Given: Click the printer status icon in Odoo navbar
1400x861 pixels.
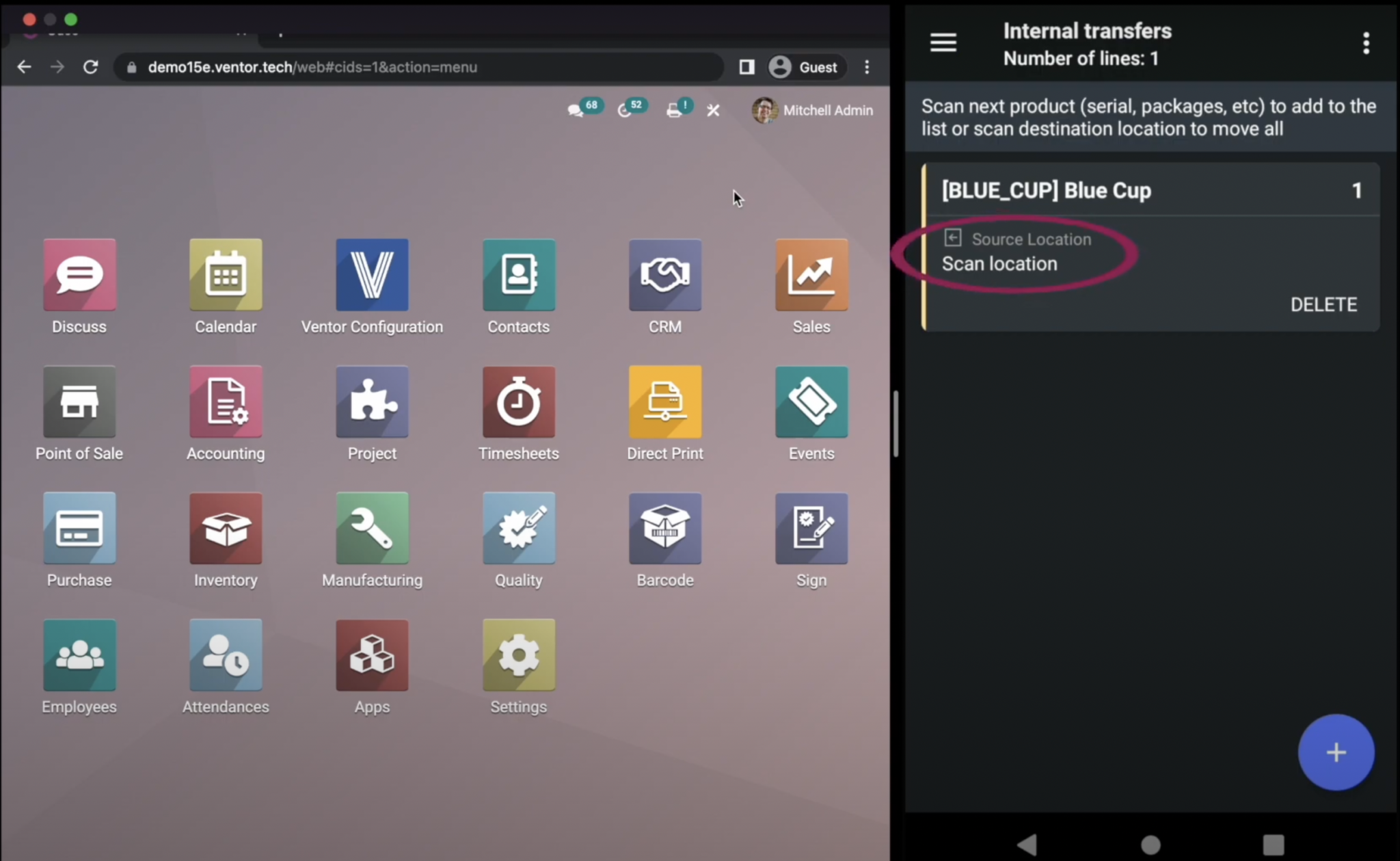Looking at the screenshot, I should (679, 108).
